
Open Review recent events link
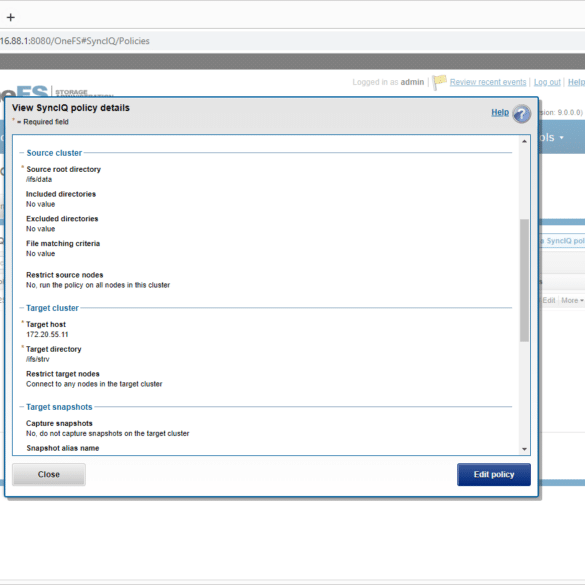[x=488, y=82]
